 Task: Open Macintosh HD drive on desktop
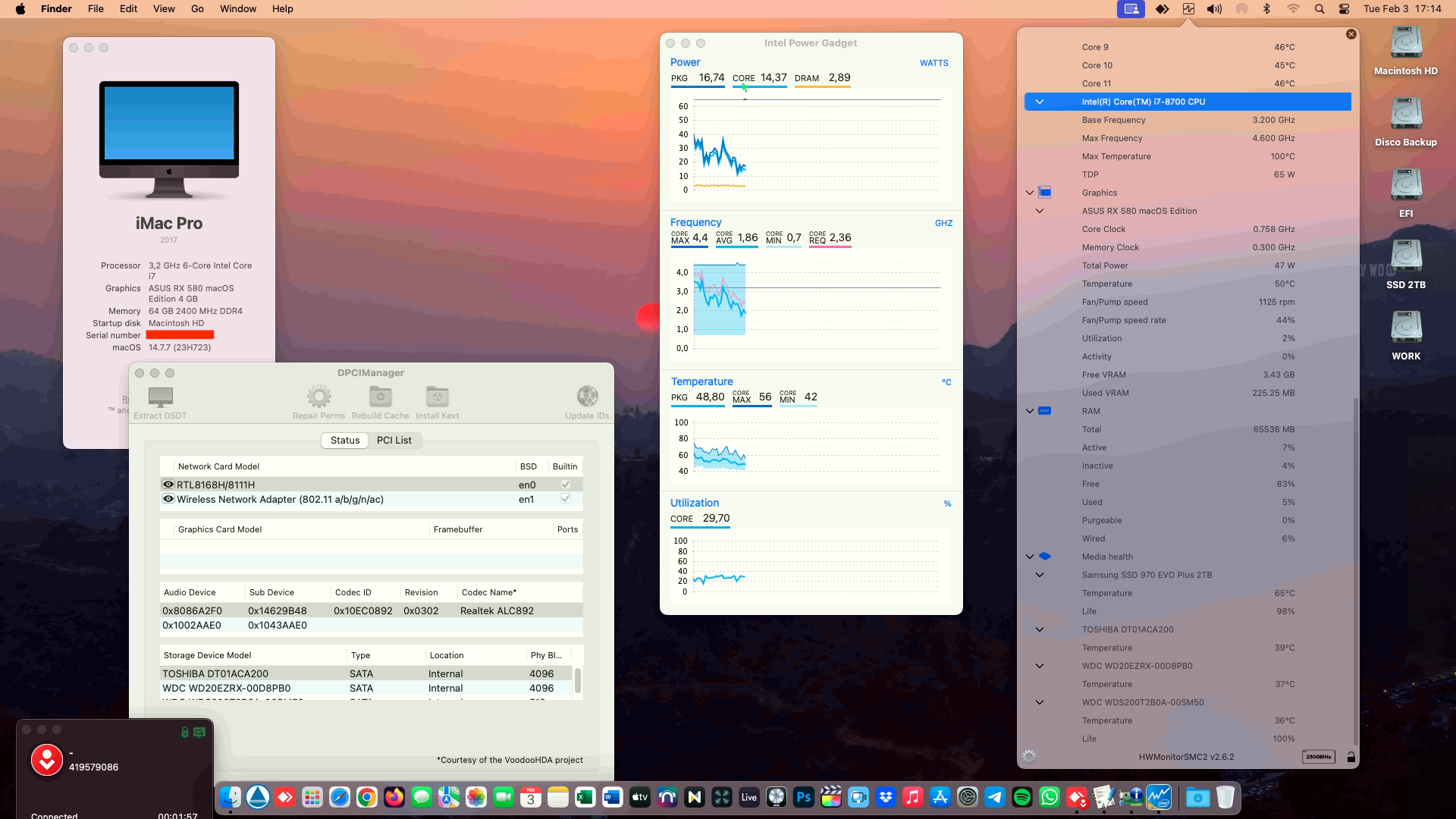pos(1406,50)
